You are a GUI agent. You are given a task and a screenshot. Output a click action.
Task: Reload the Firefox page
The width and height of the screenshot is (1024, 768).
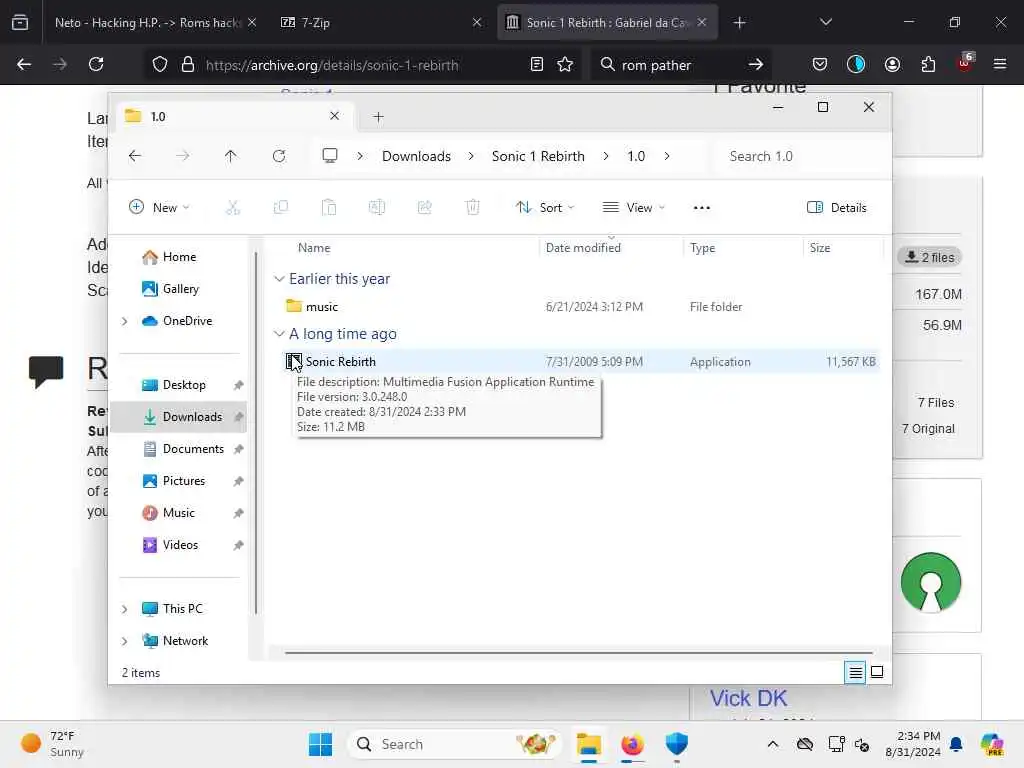click(96, 64)
